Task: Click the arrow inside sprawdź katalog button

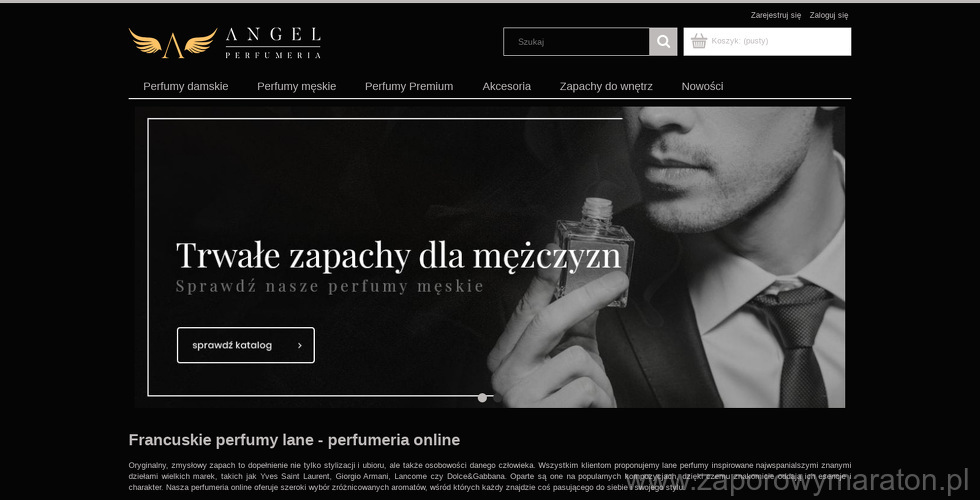Action: click(x=300, y=345)
